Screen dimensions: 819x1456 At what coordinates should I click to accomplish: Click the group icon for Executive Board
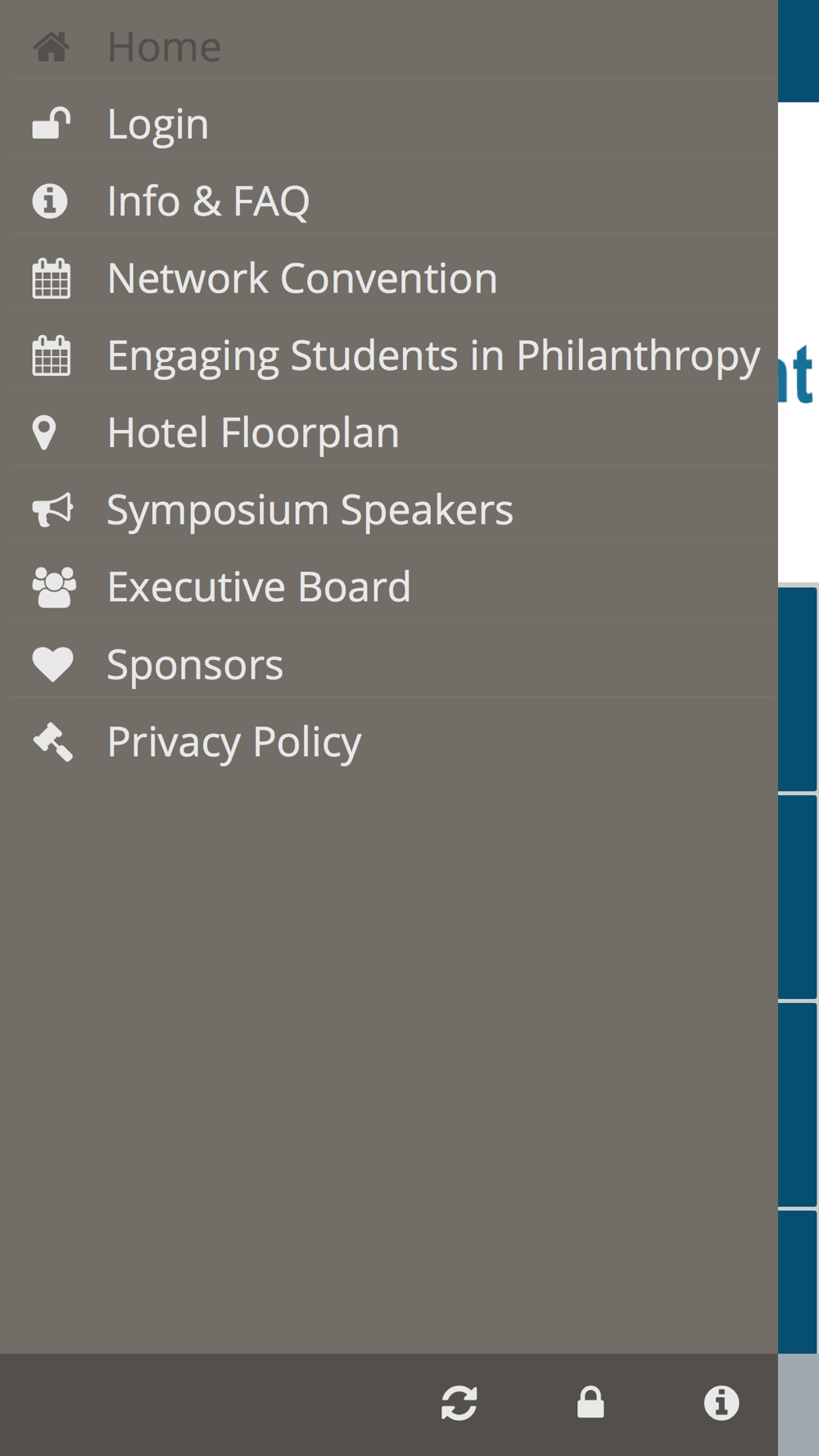[54, 587]
